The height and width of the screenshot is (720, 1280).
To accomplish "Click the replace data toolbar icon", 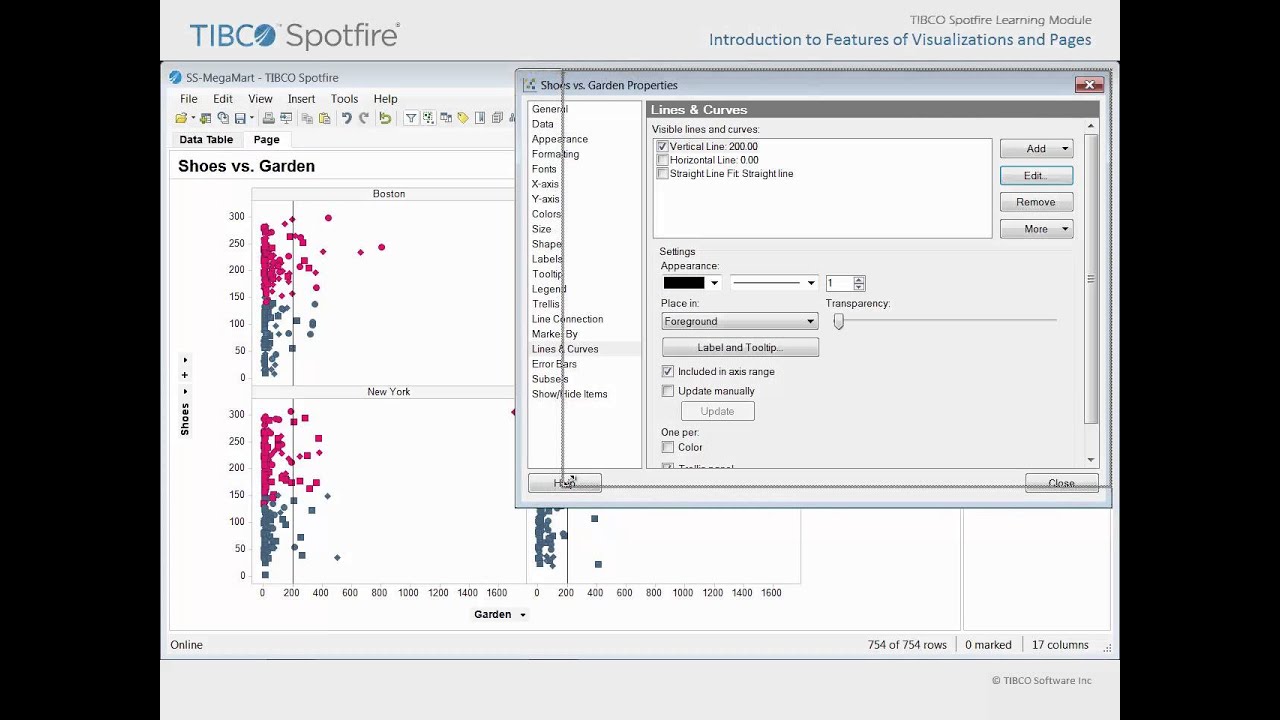I will coord(223,118).
